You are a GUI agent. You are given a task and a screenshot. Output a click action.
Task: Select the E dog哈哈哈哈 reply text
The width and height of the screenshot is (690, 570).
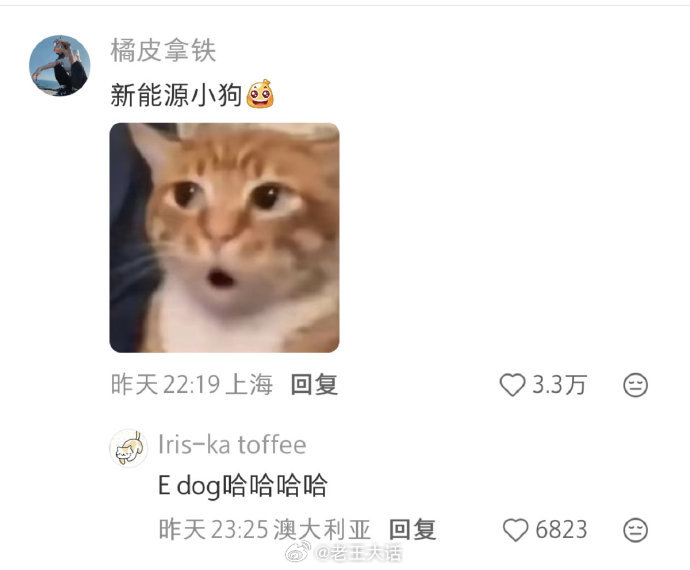coord(242,485)
